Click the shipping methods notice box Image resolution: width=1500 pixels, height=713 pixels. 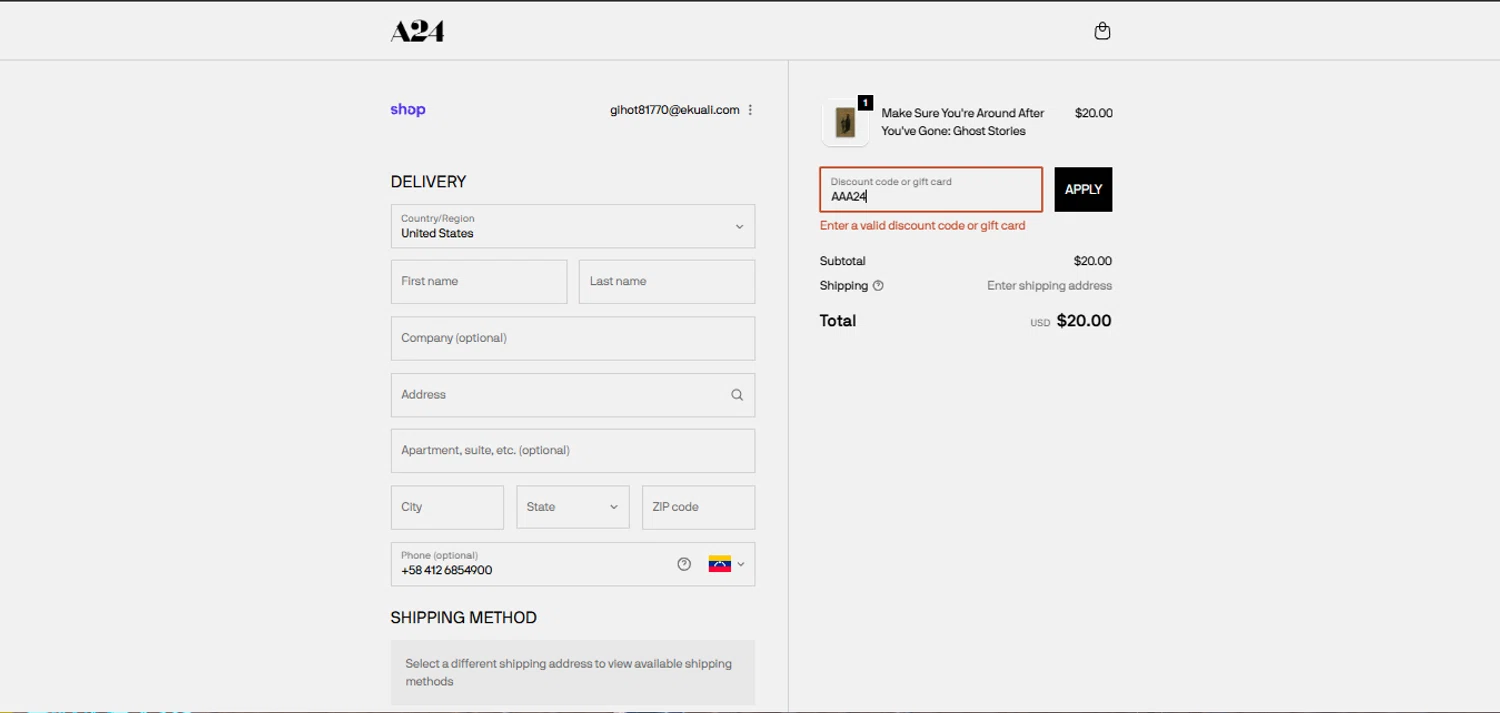click(573, 673)
